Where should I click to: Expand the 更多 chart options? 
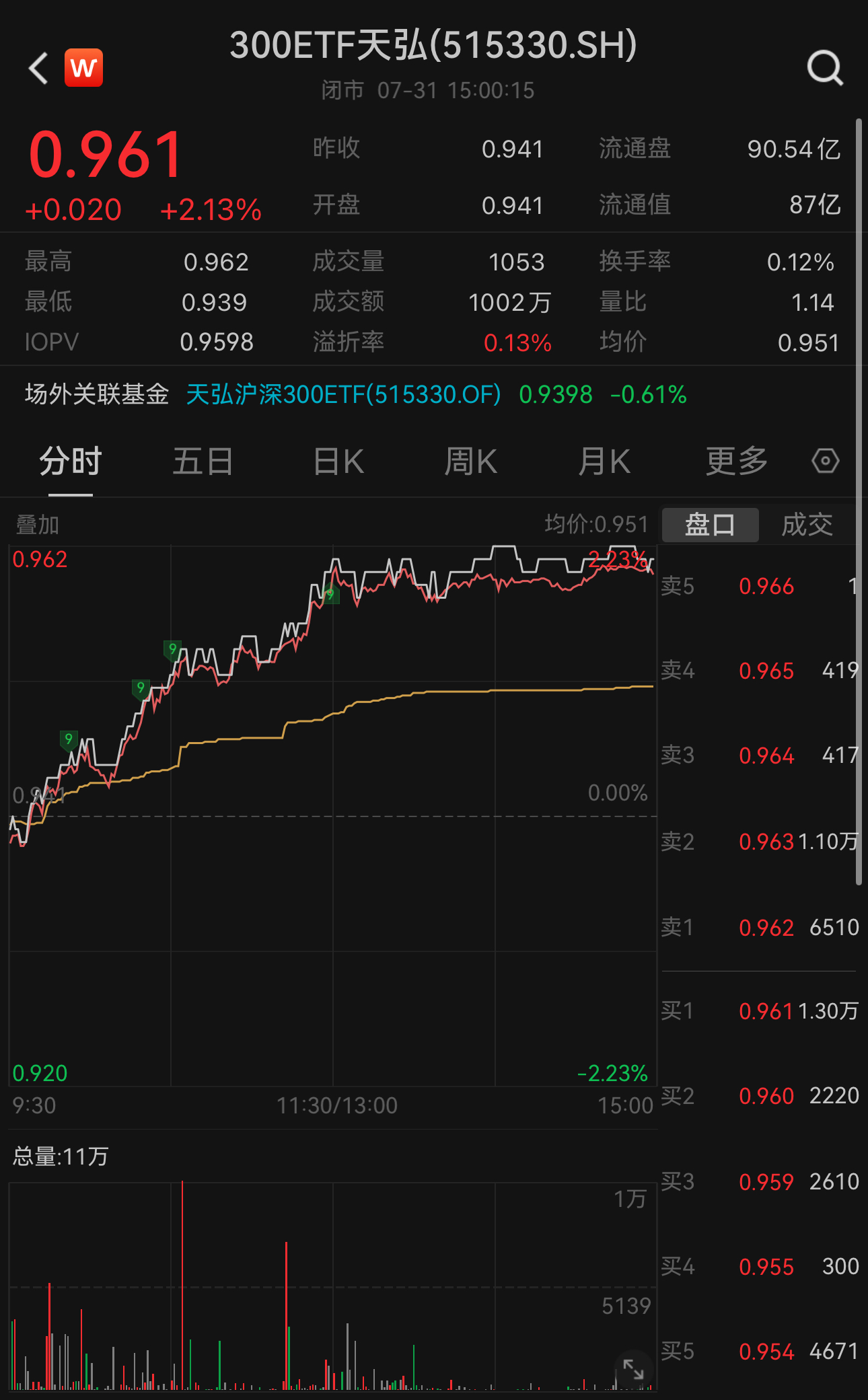point(736,462)
